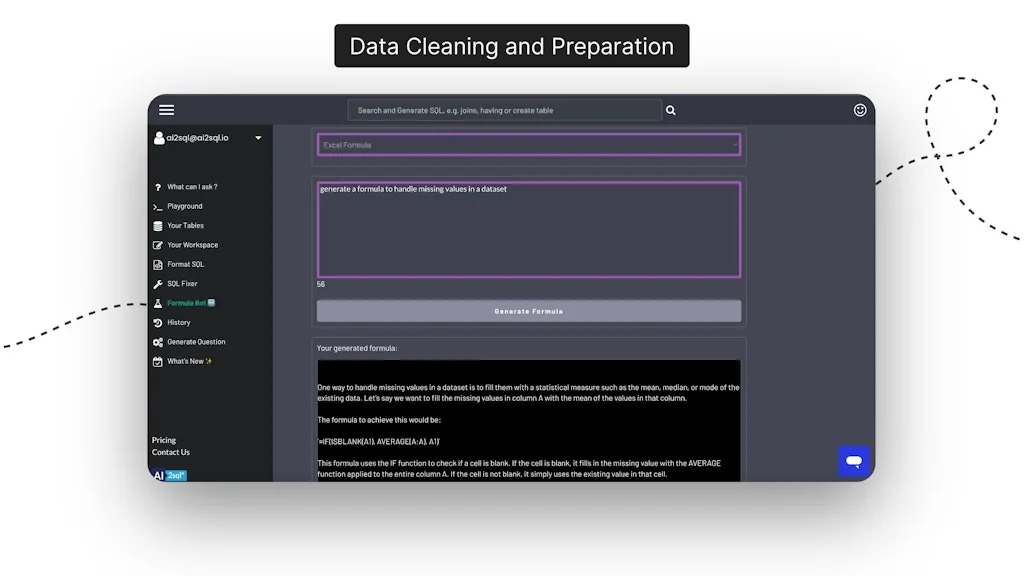Open Your Workspace via its edit icon

click(160, 245)
